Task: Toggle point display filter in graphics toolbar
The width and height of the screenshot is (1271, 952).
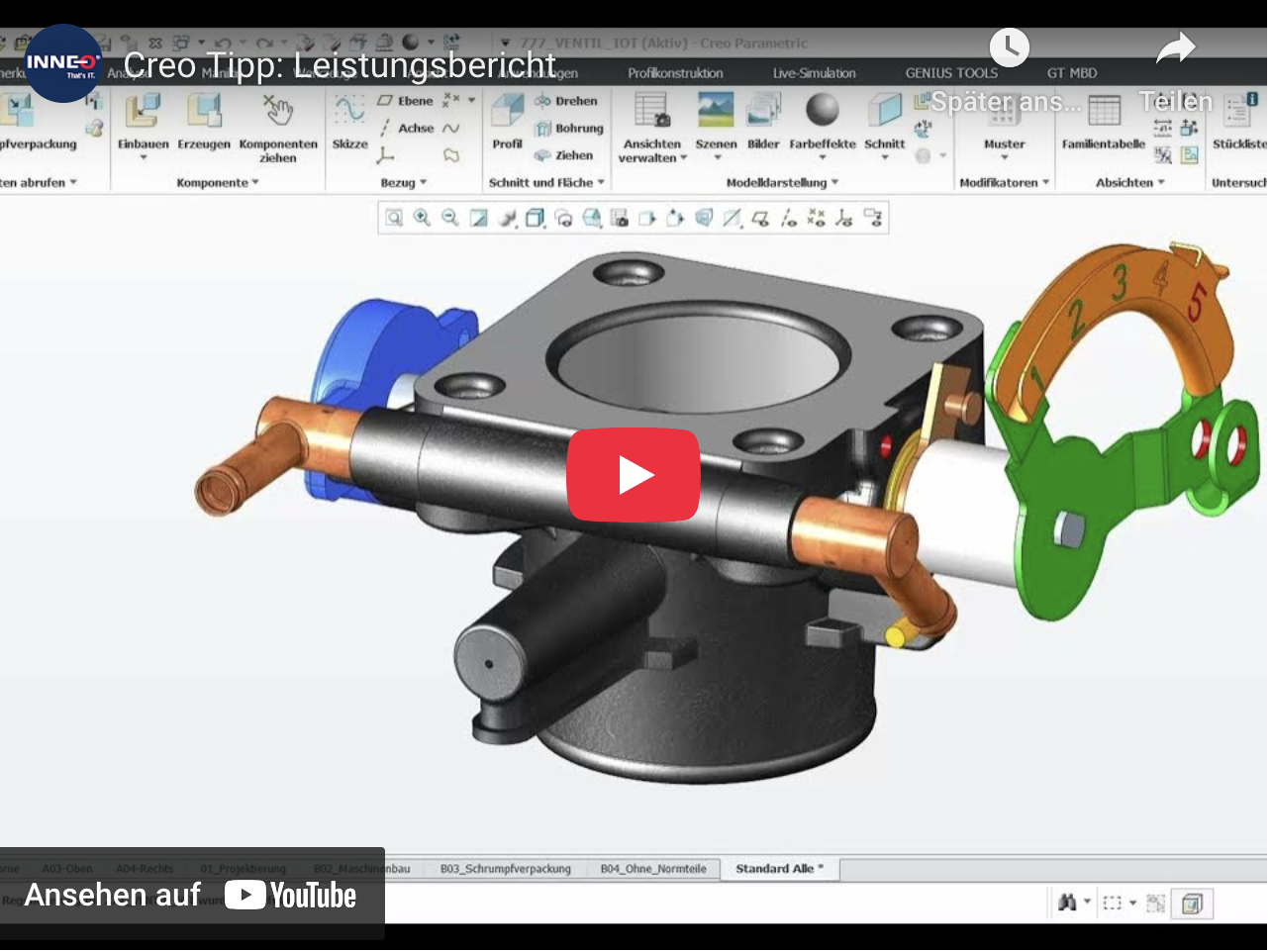Action: 816,218
